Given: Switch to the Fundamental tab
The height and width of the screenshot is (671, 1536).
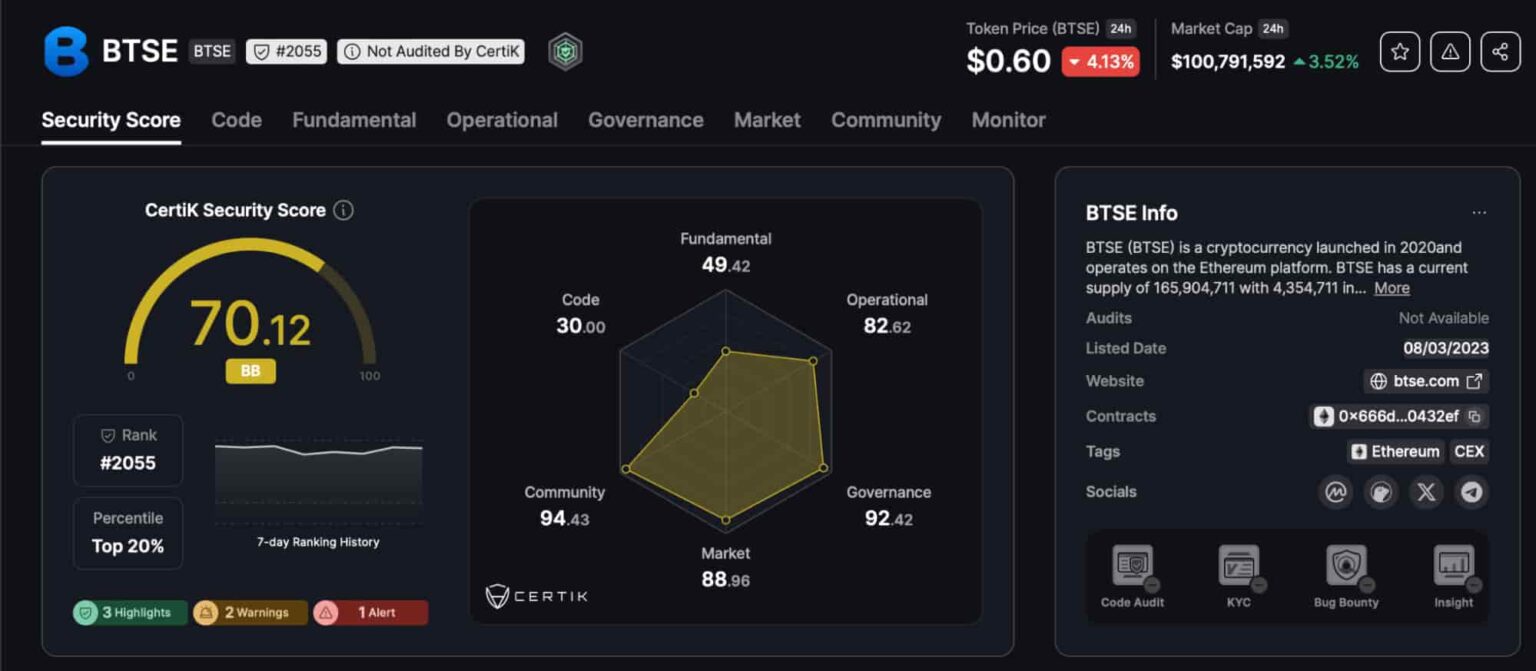Looking at the screenshot, I should click(354, 120).
